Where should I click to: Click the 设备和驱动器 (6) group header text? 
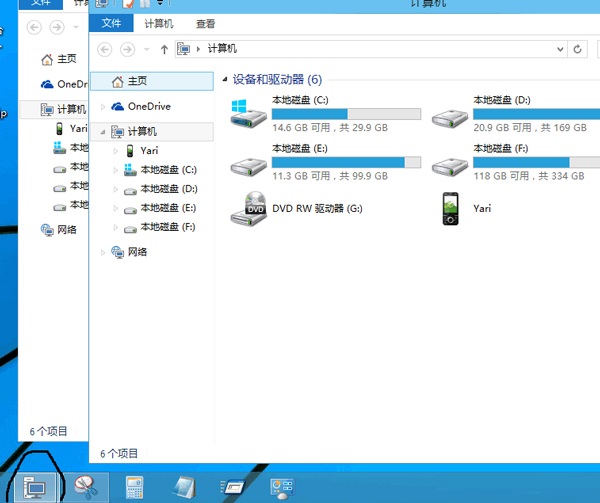[x=277, y=80]
